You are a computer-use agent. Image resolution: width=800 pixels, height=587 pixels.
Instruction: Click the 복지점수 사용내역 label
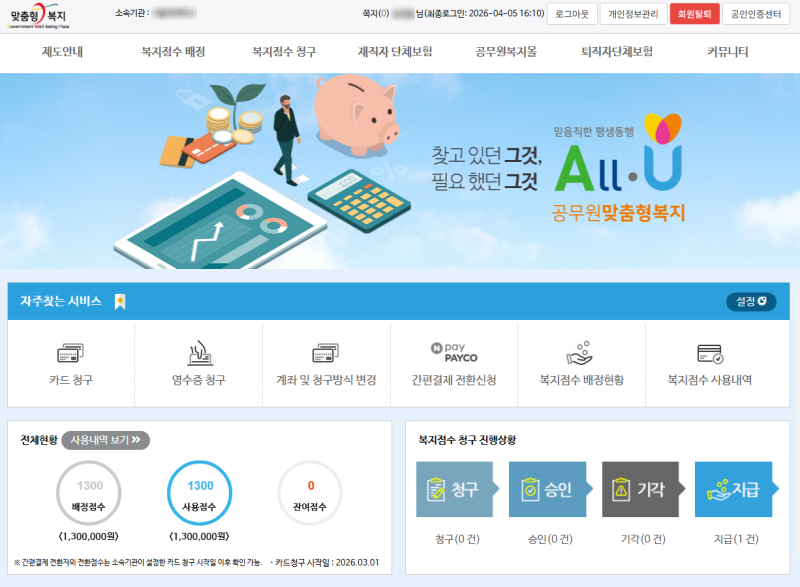coord(710,380)
